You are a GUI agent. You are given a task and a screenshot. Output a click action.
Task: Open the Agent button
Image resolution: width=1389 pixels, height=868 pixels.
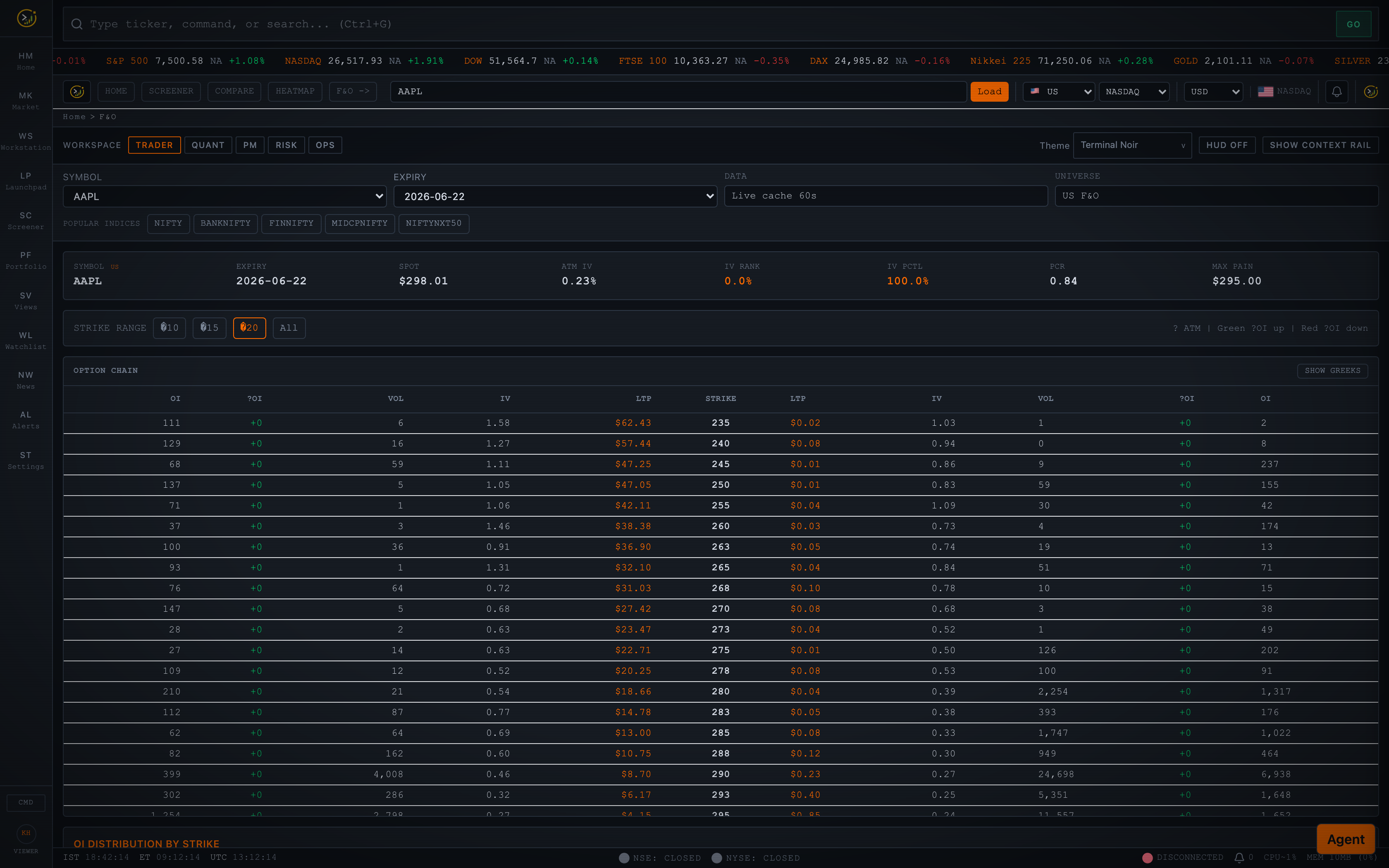tap(1345, 839)
